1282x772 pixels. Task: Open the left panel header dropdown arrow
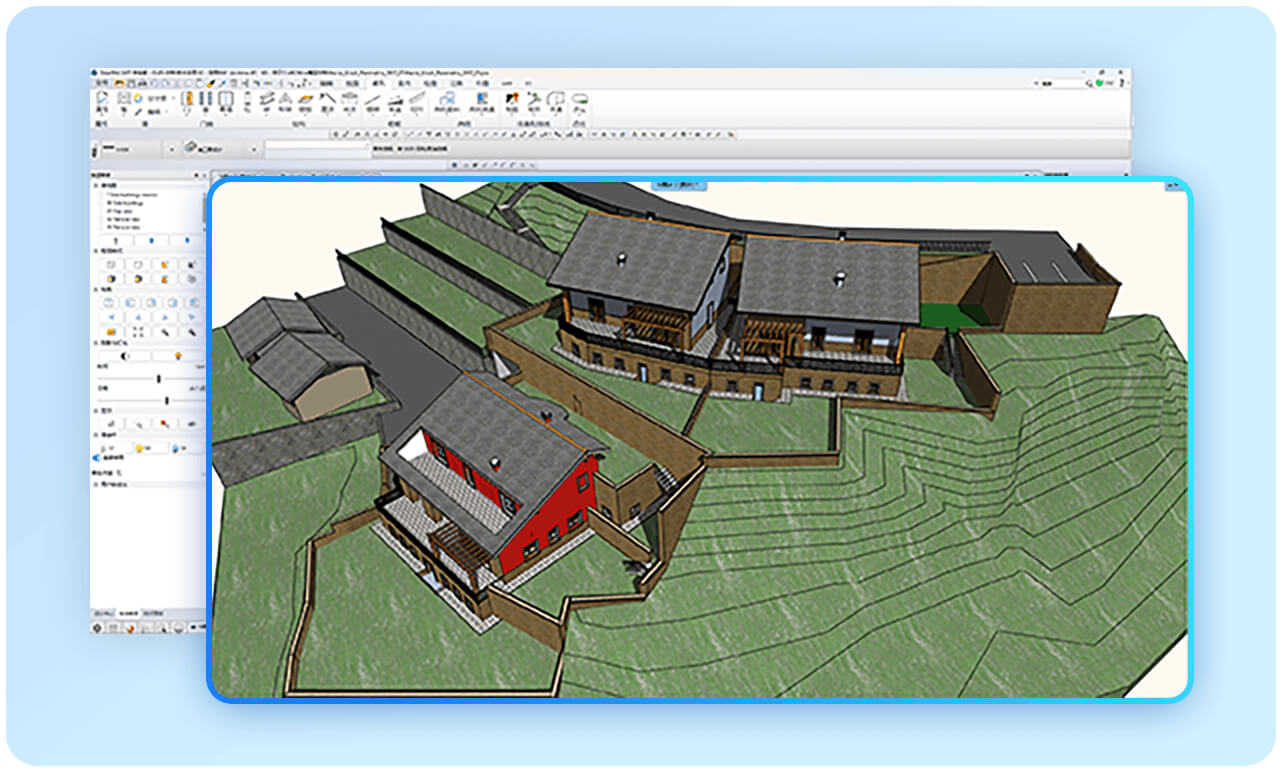pyautogui.click(x=196, y=175)
